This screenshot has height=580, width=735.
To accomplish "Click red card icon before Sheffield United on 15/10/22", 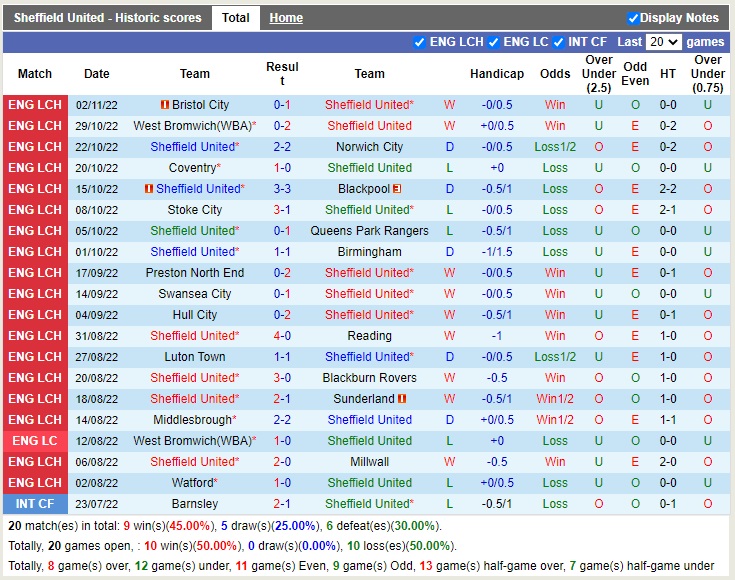I will coord(149,189).
